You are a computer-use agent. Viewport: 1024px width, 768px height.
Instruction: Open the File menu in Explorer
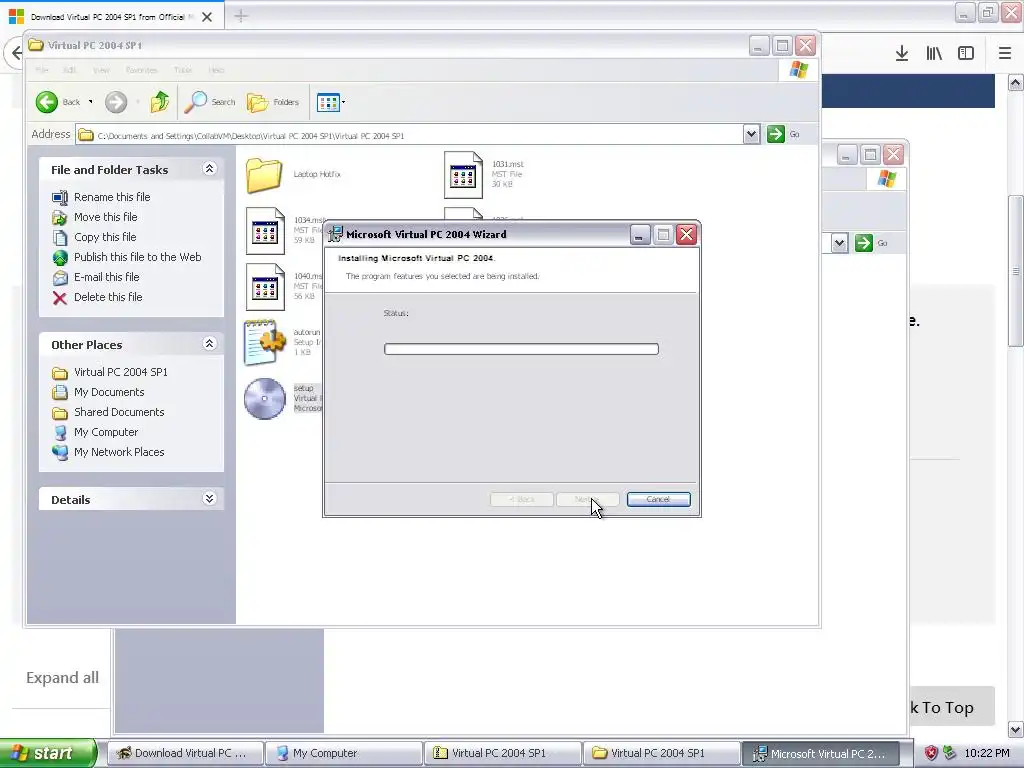tap(42, 70)
